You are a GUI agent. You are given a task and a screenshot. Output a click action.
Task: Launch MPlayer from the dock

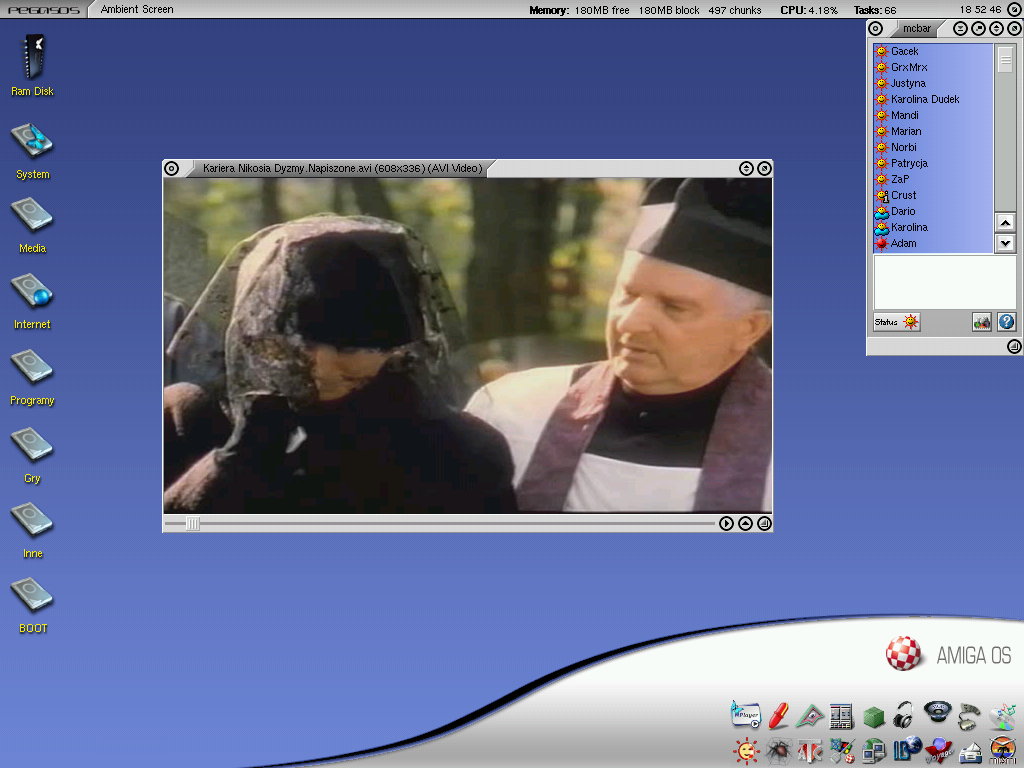[x=746, y=714]
